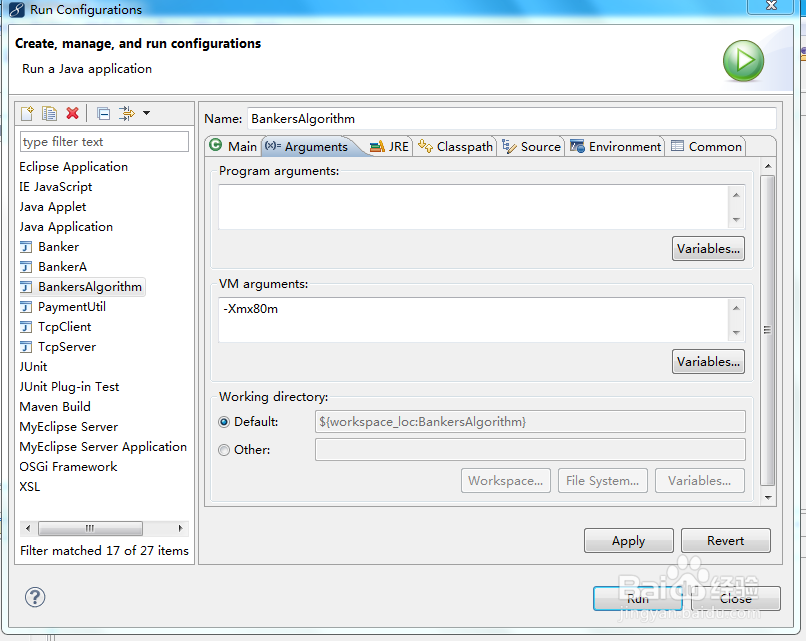Switch to the Arguments tab
806x641 pixels.
click(307, 146)
